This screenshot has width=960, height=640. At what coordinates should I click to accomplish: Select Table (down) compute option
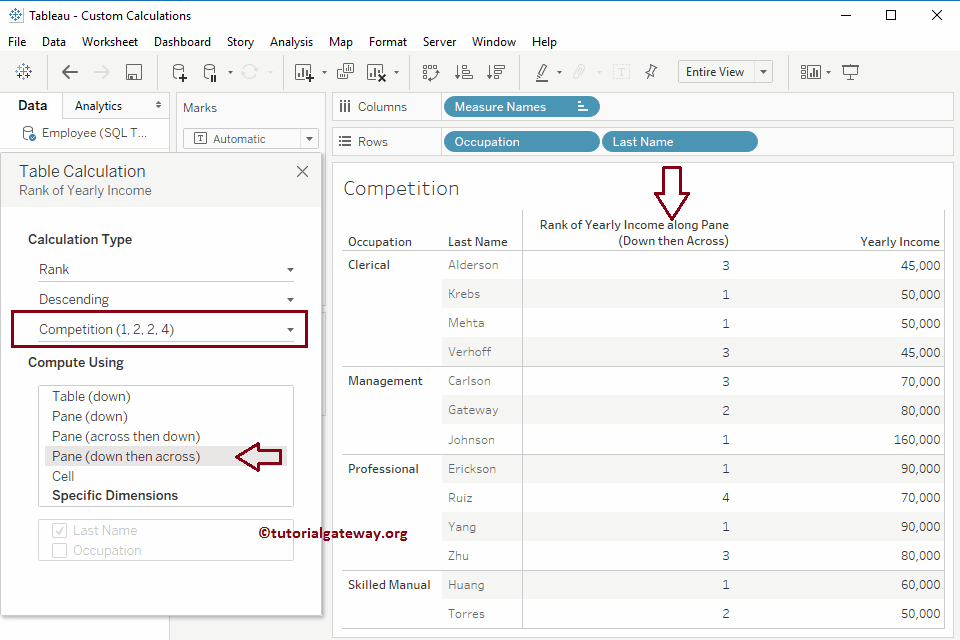91,397
